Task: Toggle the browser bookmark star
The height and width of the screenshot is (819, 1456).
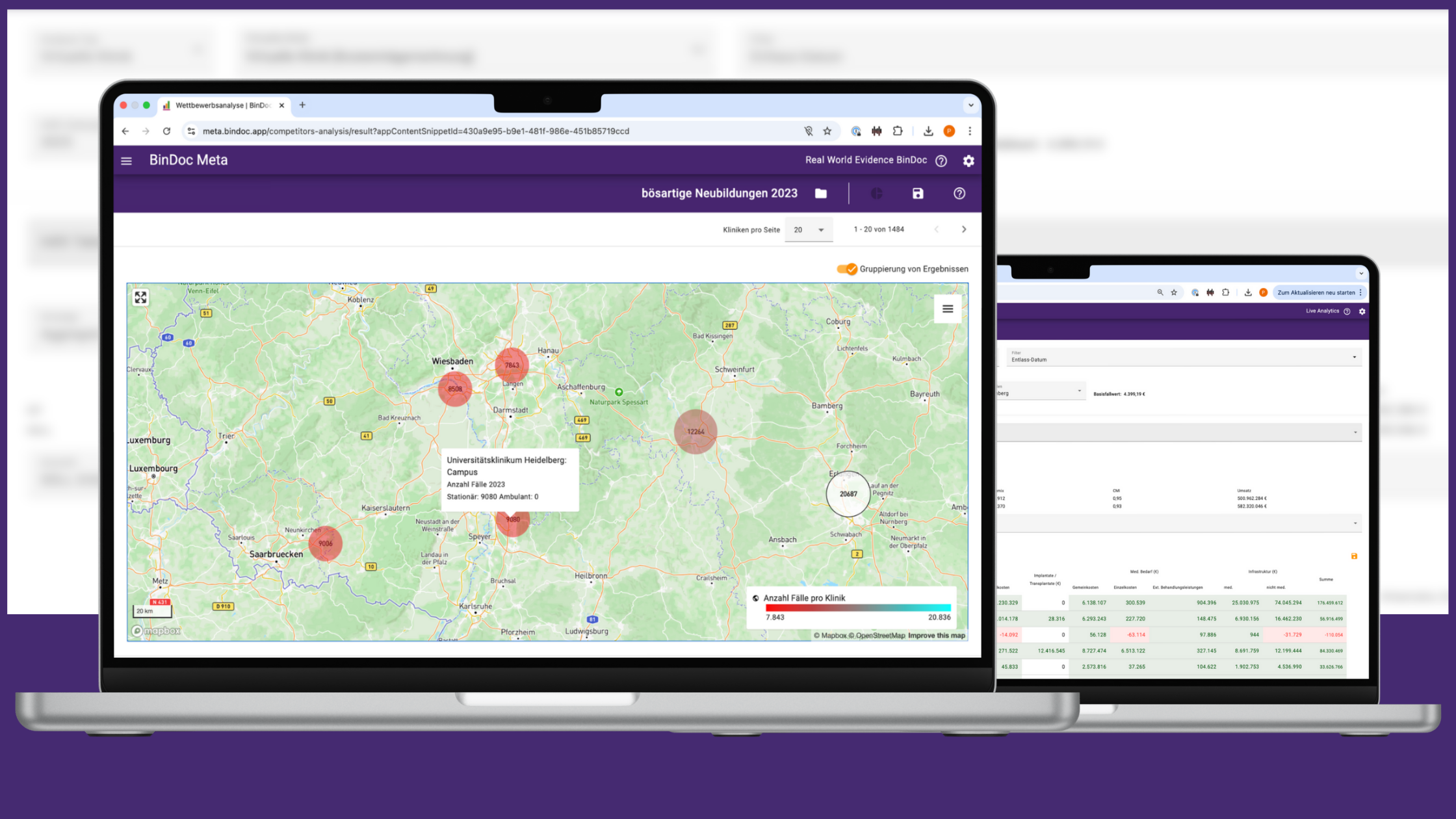Action: pos(827,131)
